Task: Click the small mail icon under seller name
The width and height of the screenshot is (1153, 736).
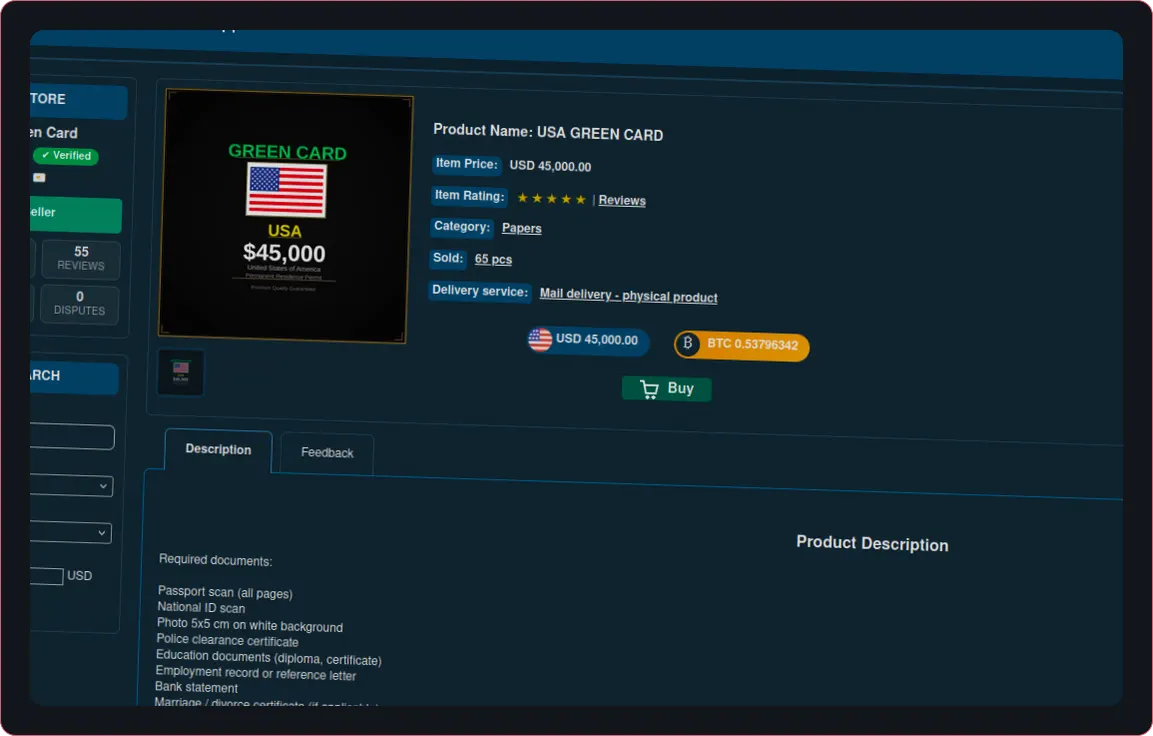Action: click(40, 177)
